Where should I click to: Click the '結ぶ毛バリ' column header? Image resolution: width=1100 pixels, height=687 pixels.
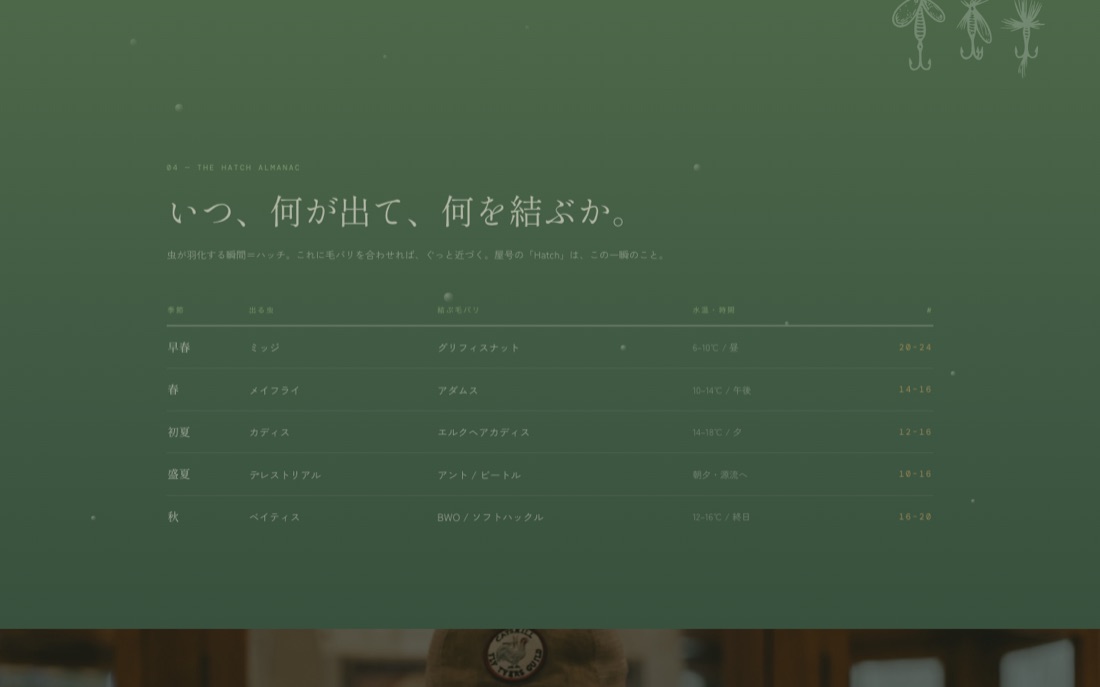(458, 310)
